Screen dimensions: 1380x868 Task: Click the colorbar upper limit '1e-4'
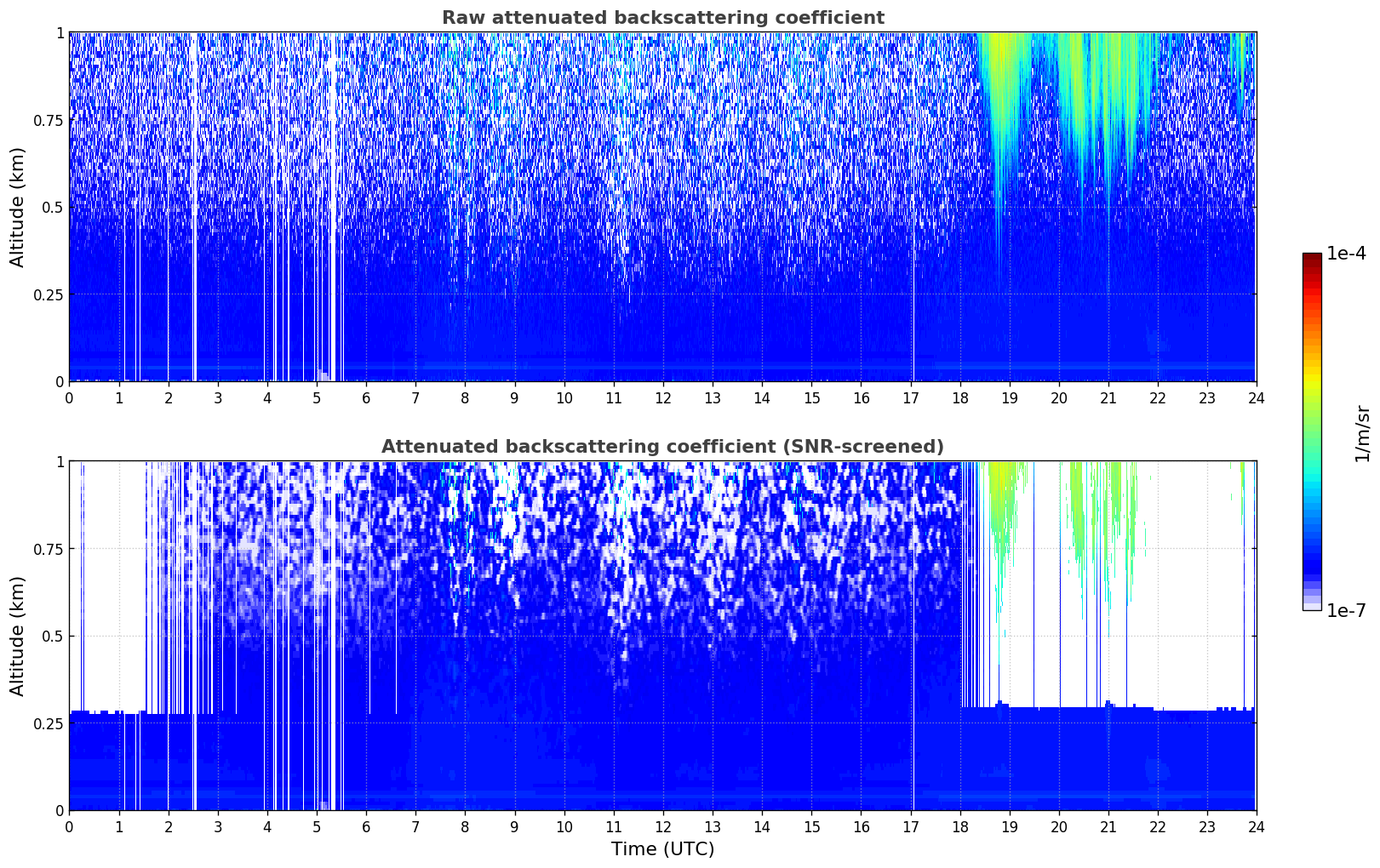click(1347, 254)
